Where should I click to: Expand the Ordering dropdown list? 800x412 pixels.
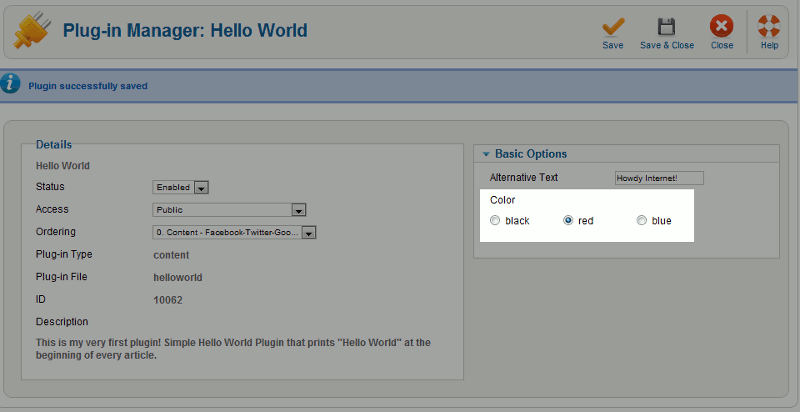point(235,232)
